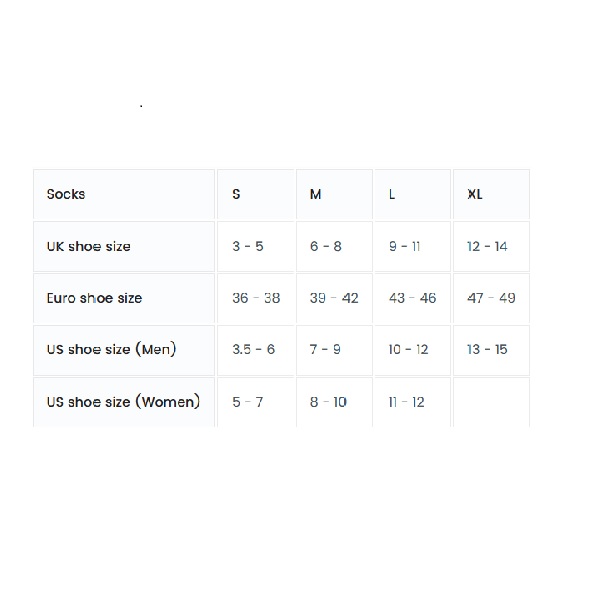Click women's US size 11 - 12
Image resolution: width=600 pixels, height=600 pixels.
(406, 402)
